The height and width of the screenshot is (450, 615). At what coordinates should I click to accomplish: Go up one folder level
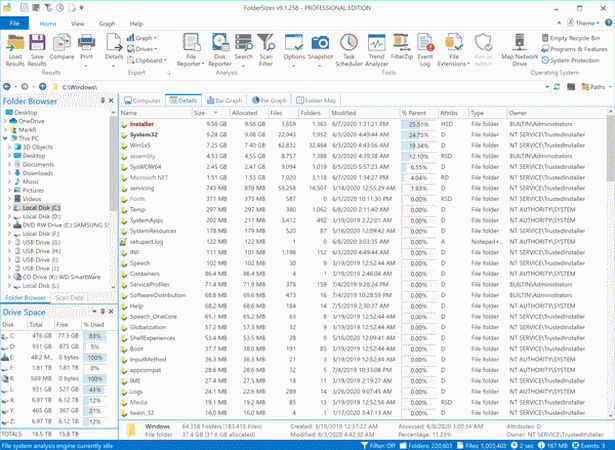pyautogui.click(x=42, y=86)
